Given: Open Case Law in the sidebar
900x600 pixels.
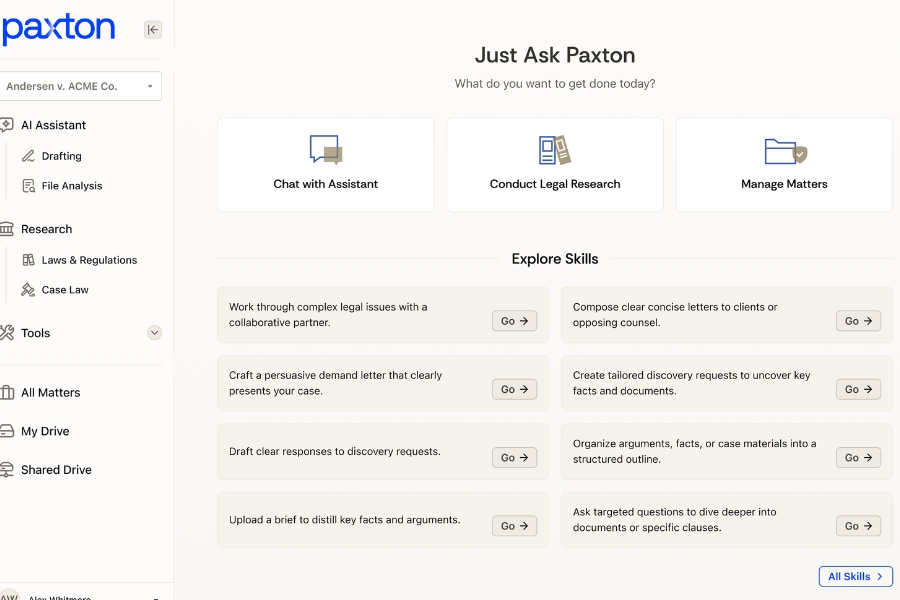Looking at the screenshot, I should point(65,290).
